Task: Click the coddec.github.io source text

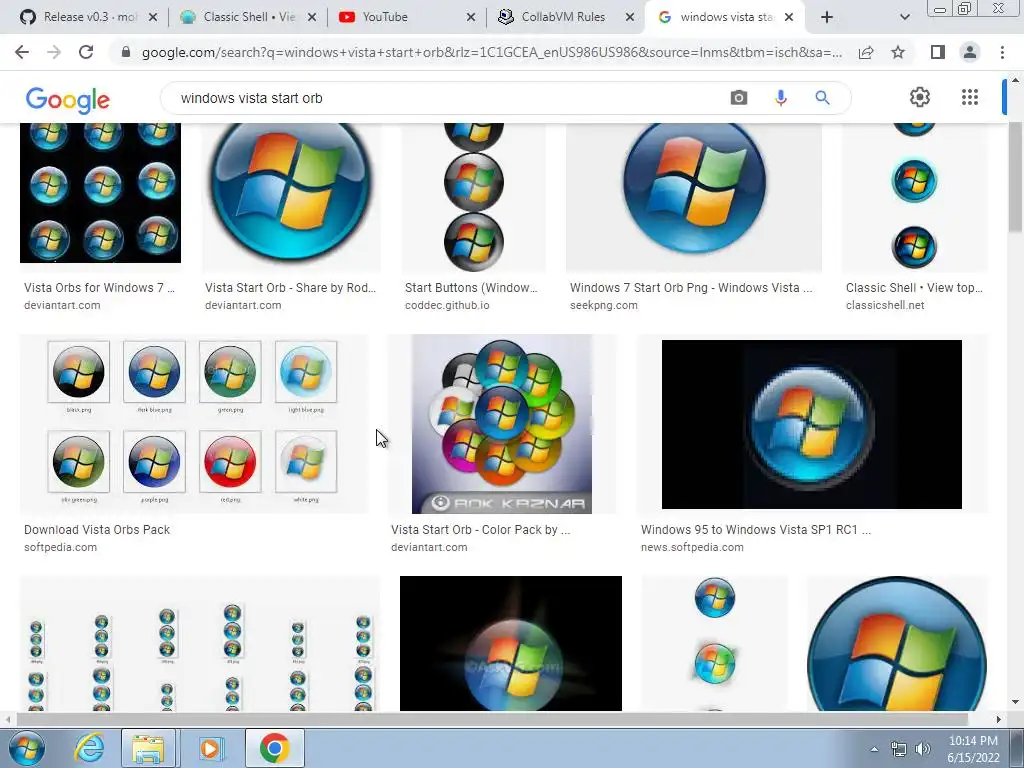Action: coord(447,305)
